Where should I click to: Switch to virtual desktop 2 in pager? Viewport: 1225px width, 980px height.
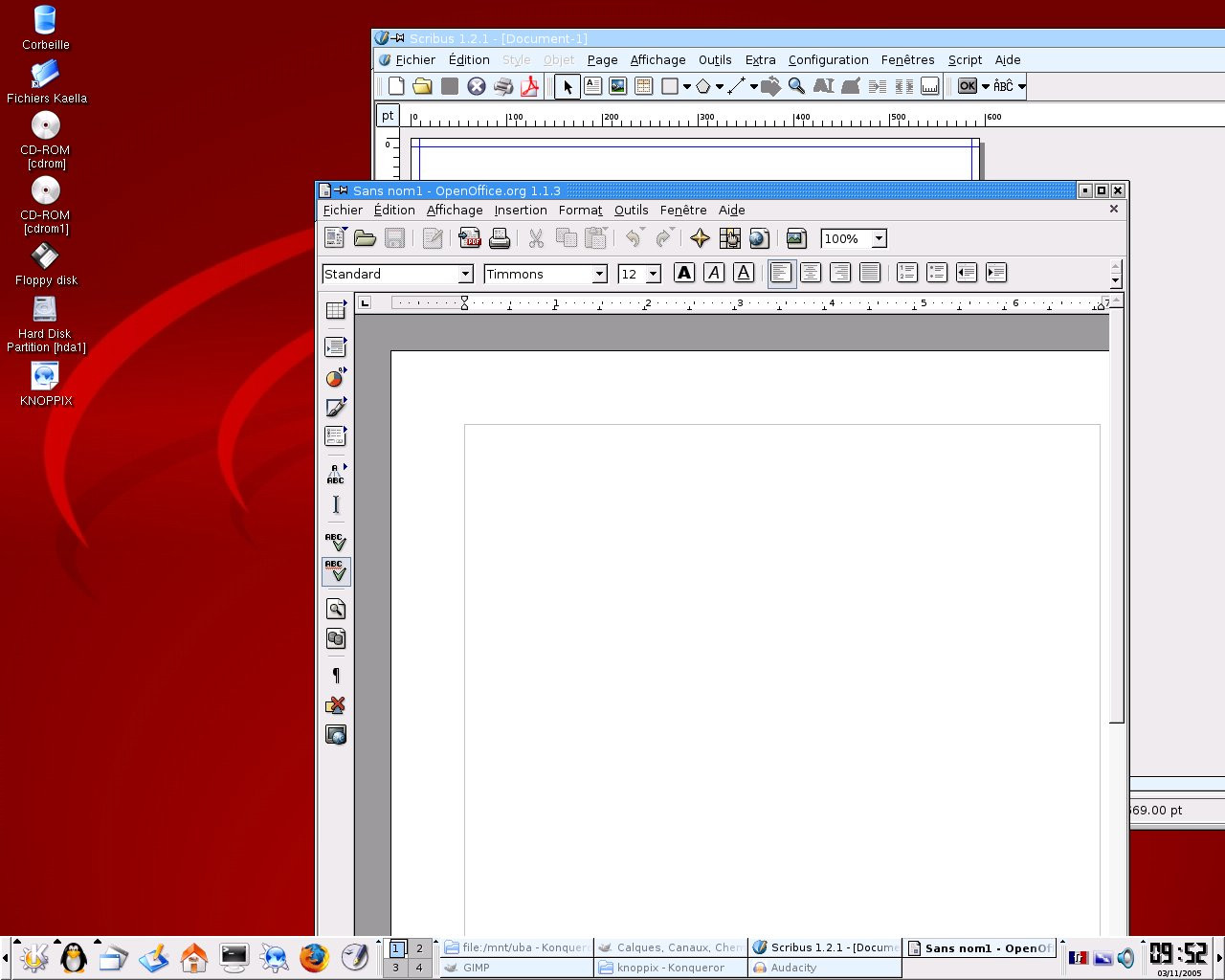[x=419, y=948]
